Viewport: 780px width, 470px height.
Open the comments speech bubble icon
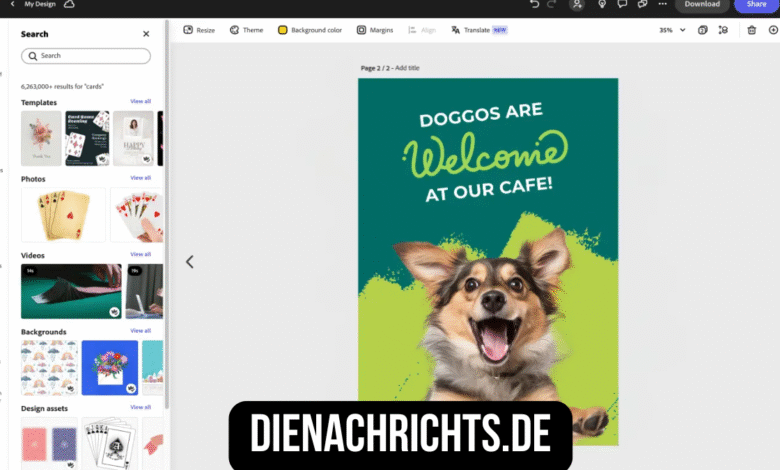coord(623,4)
